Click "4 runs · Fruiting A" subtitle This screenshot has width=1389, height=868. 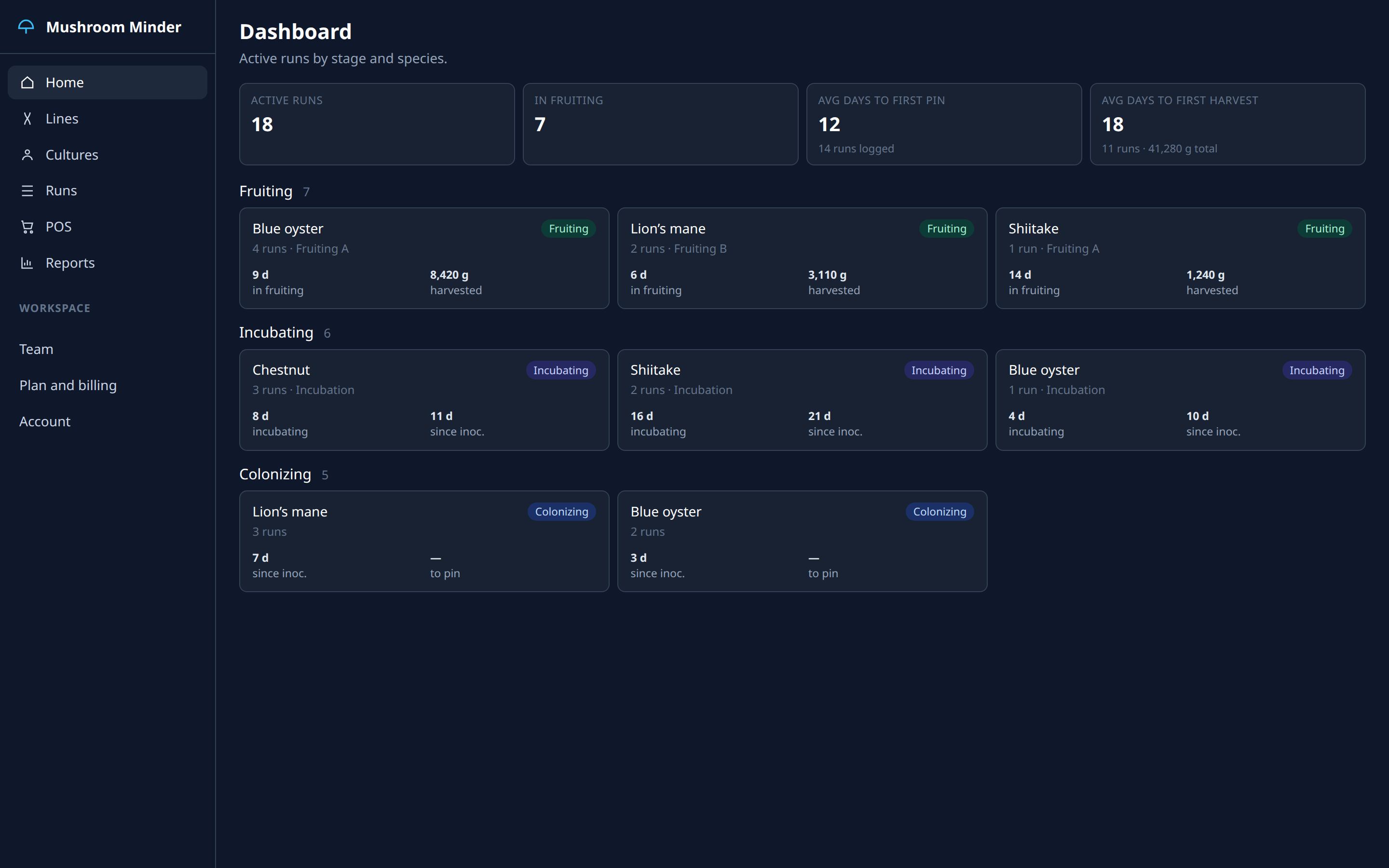(300, 248)
